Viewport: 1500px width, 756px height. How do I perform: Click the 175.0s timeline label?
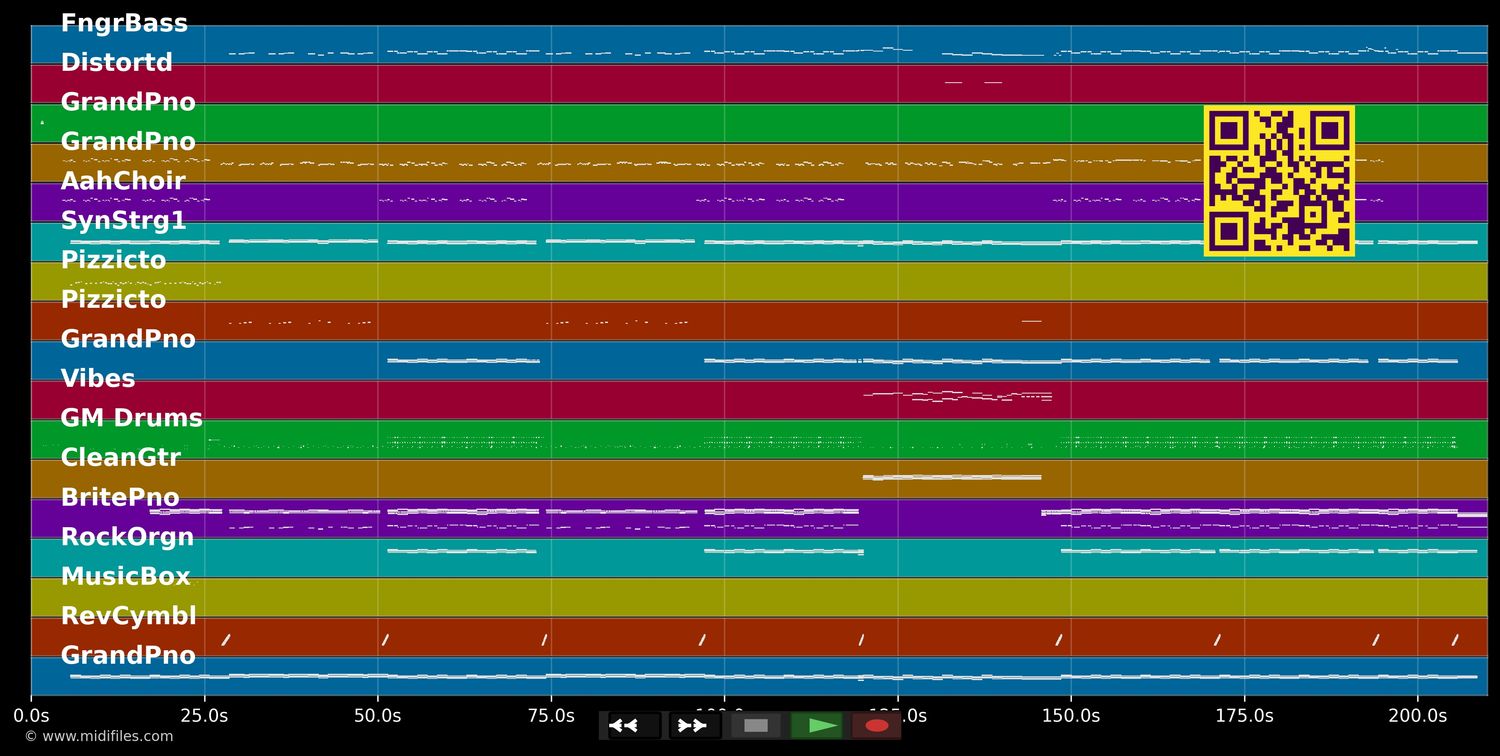pyautogui.click(x=1244, y=716)
